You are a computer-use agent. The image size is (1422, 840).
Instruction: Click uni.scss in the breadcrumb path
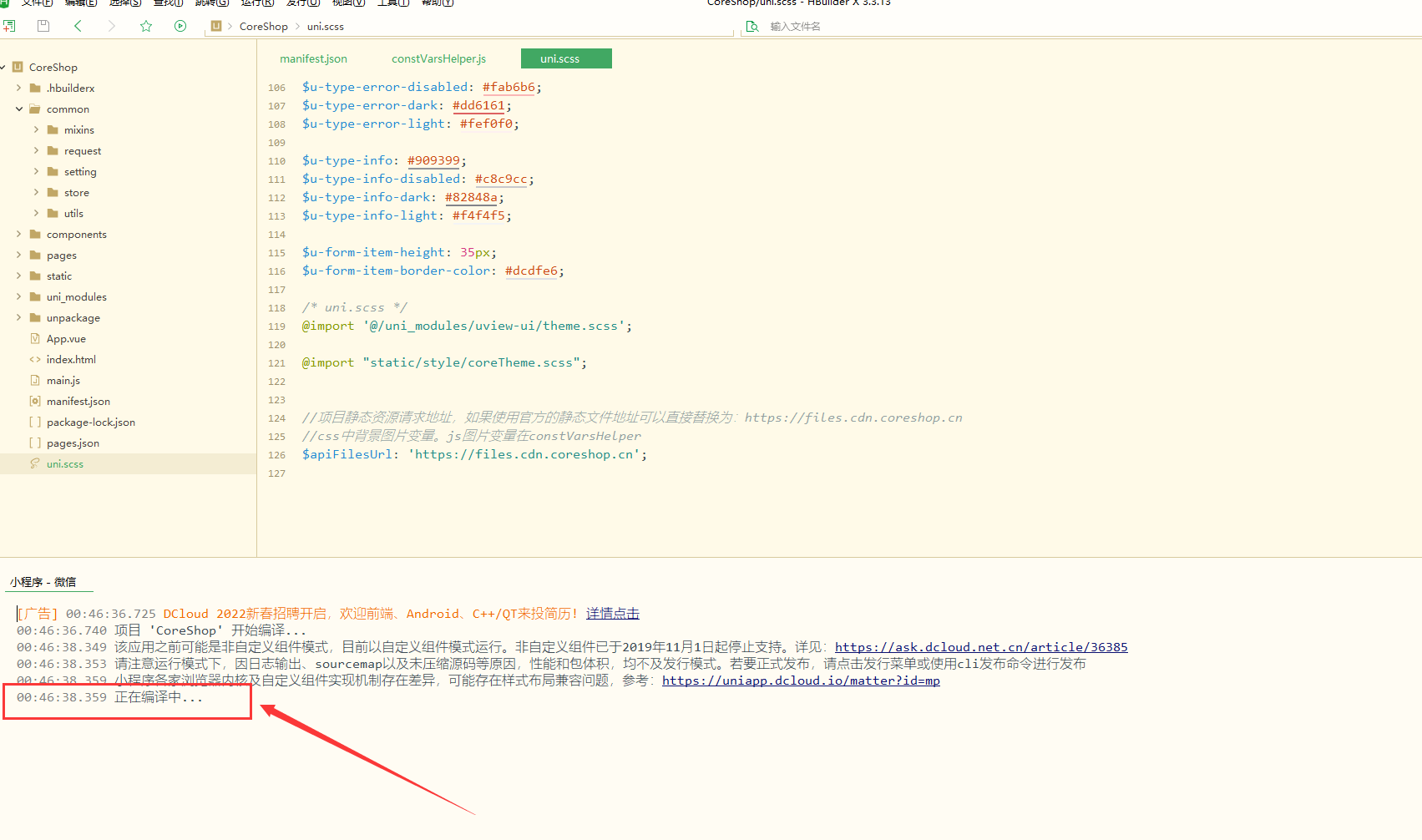(326, 27)
